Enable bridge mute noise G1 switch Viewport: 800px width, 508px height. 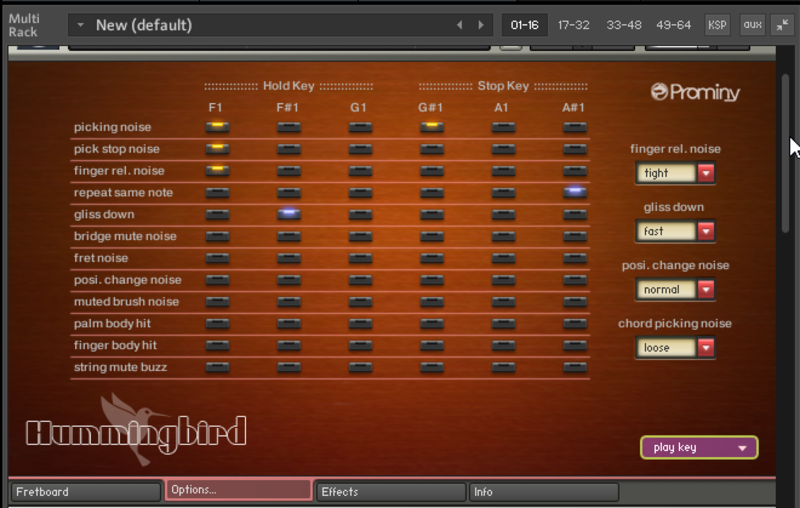(x=360, y=236)
